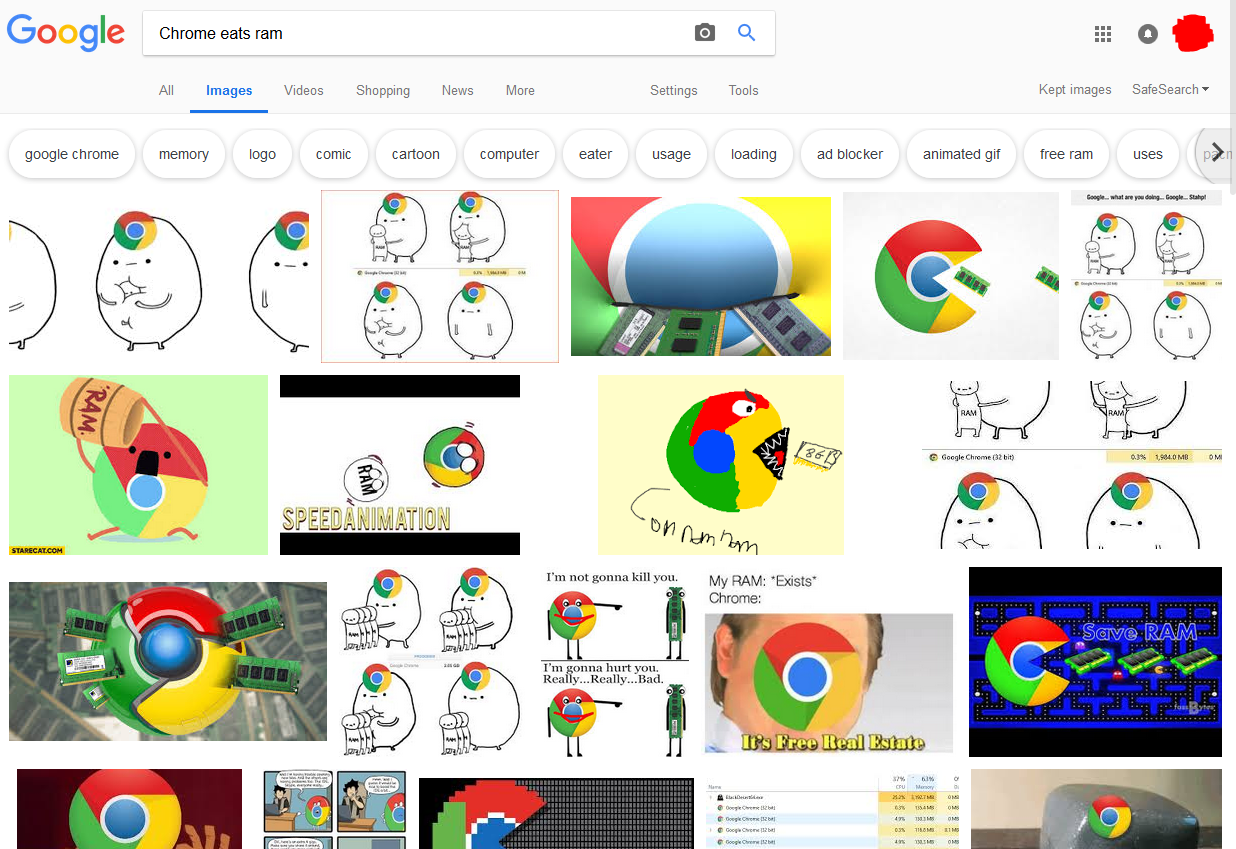
Task: Select the Images tab
Action: 229,90
